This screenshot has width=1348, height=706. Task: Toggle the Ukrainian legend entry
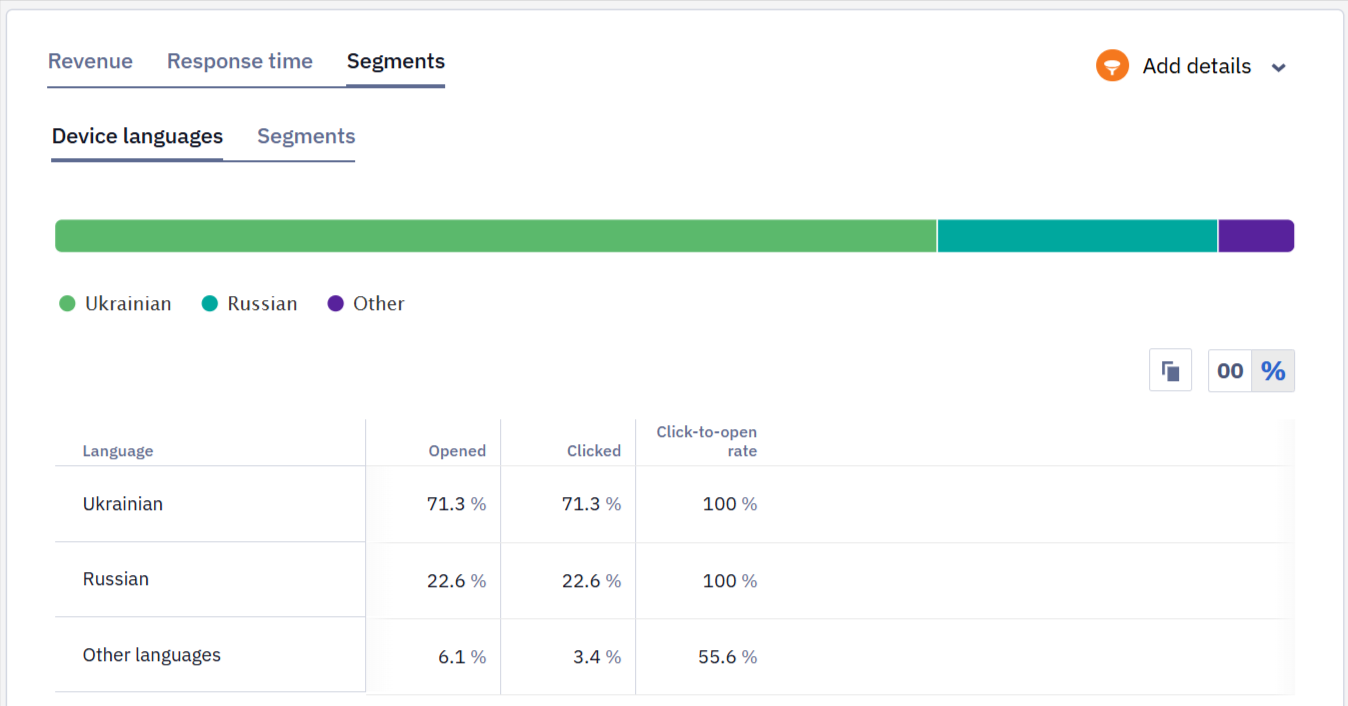[116, 304]
